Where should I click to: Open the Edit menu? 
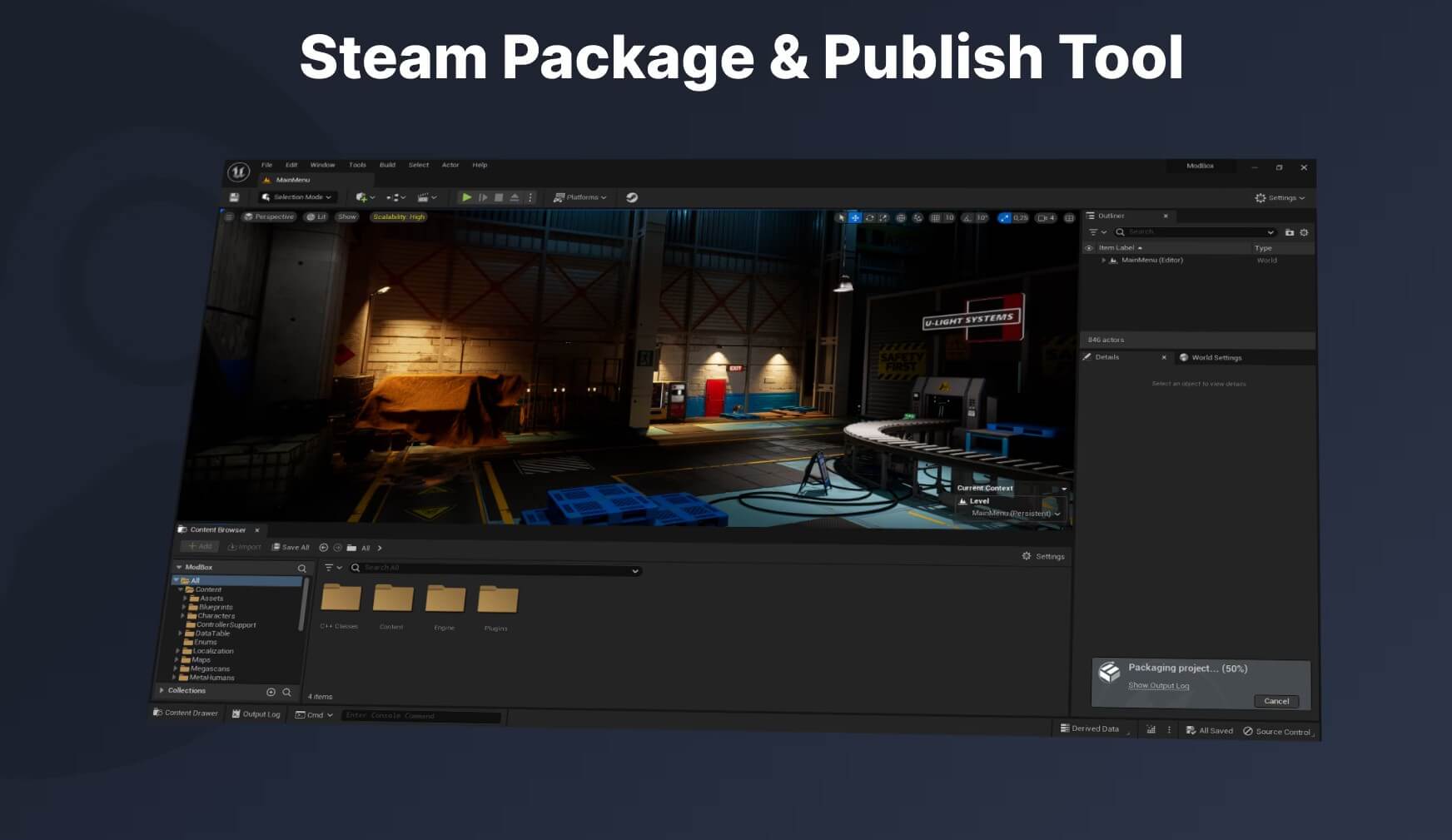[x=291, y=165]
